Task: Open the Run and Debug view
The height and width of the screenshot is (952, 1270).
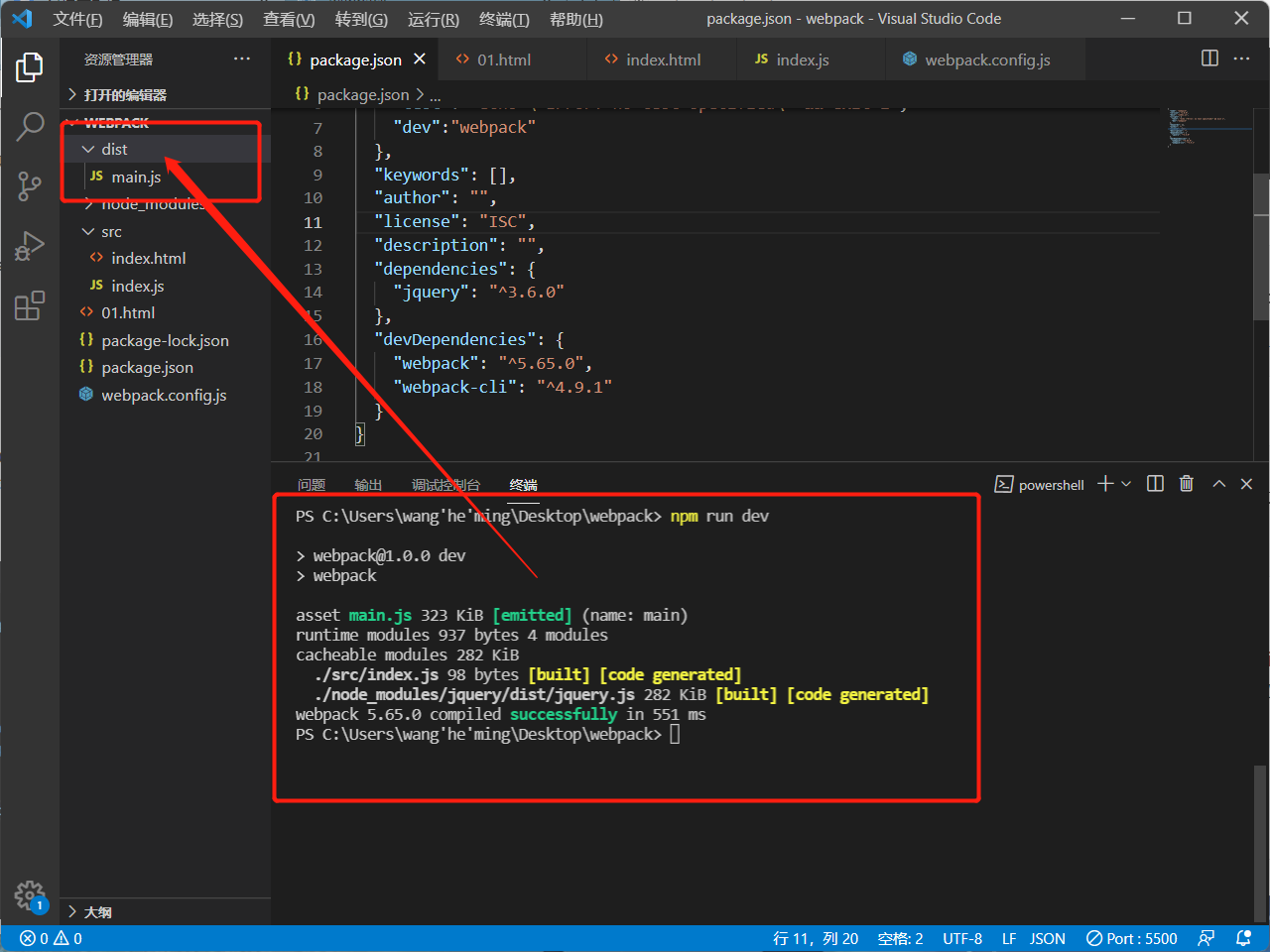Action: 30,245
